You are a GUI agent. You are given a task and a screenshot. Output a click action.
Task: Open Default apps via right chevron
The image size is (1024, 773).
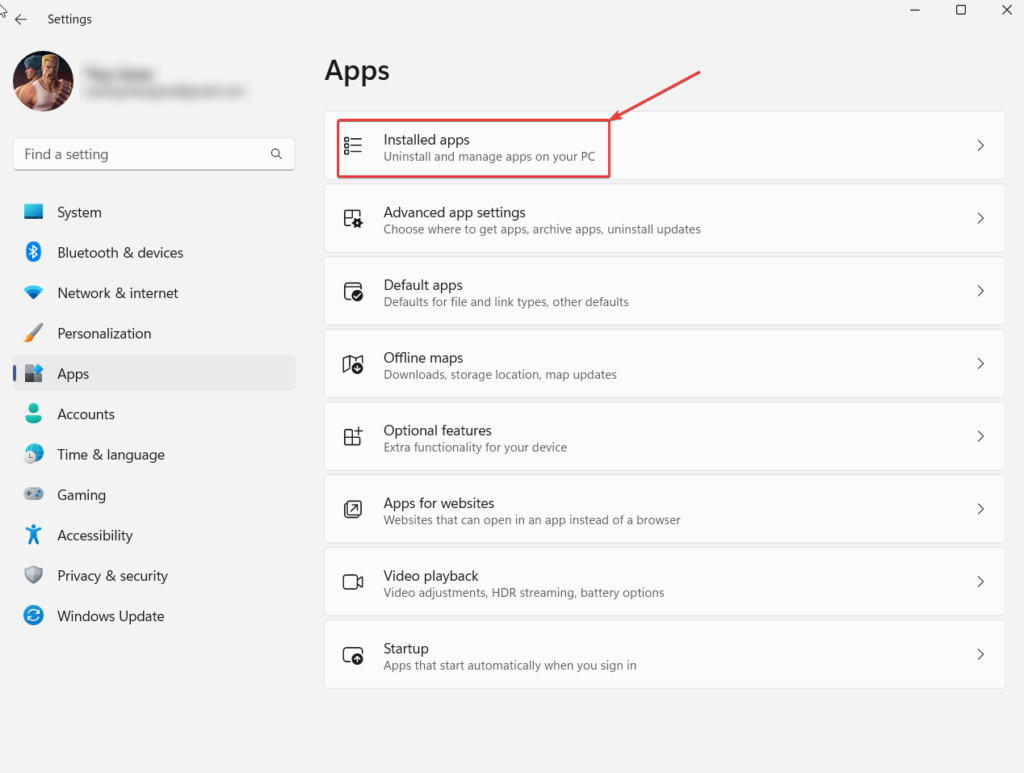coord(980,291)
